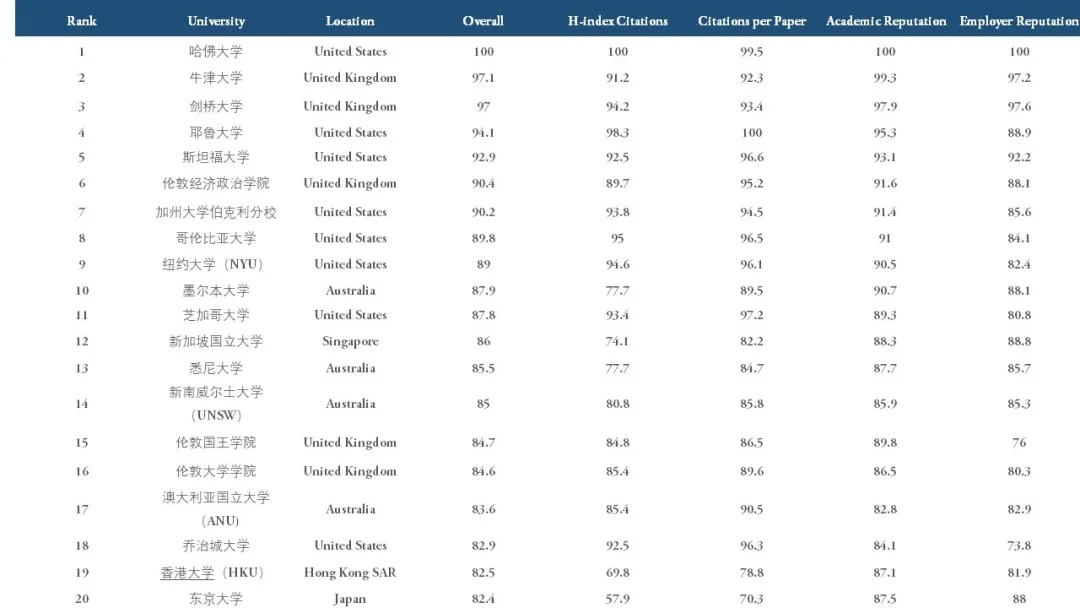Select the H-index Citations column header
Viewport: 1080px width, 608px height.
click(x=617, y=21)
